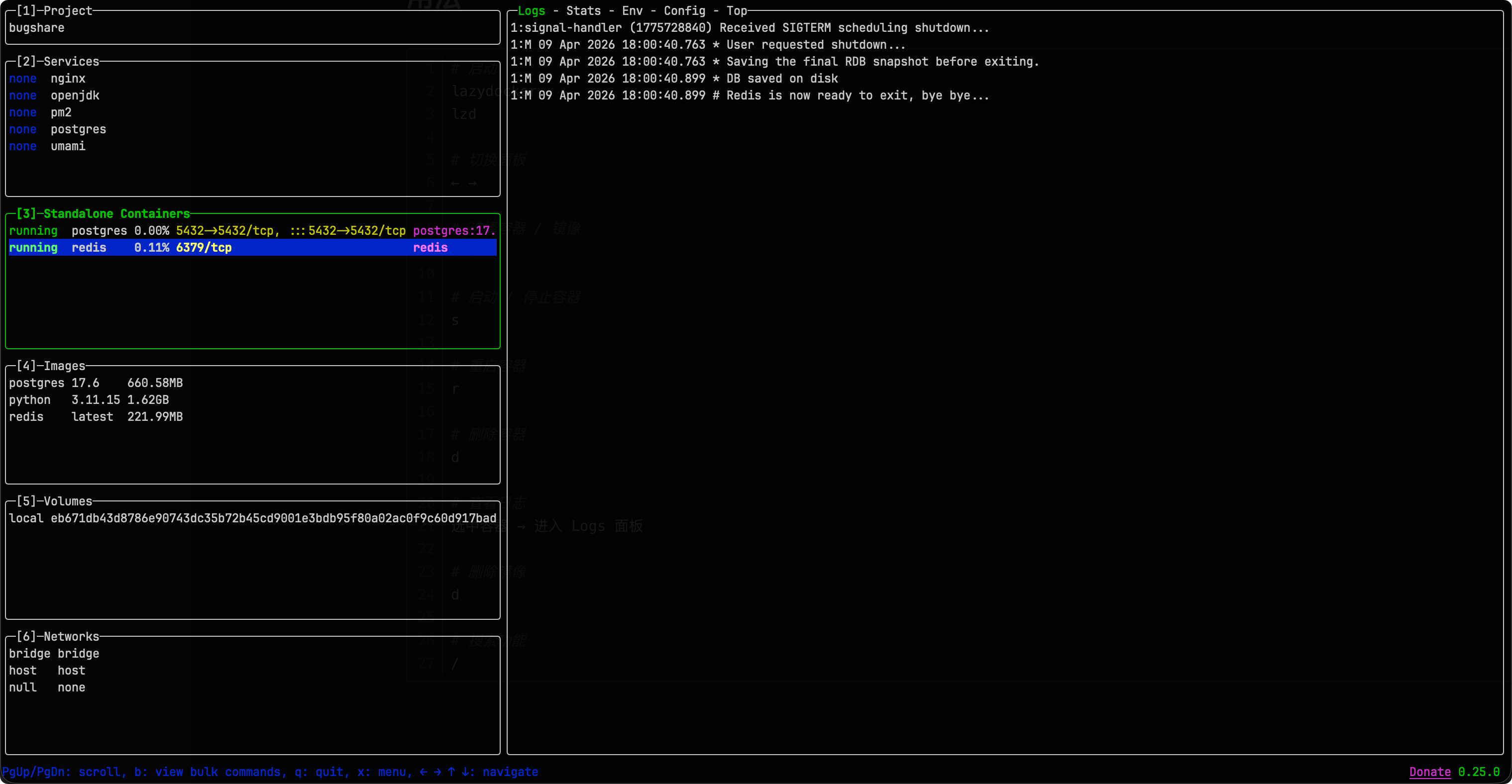Select the bugshare project
The height and width of the screenshot is (784, 1512).
(x=36, y=27)
